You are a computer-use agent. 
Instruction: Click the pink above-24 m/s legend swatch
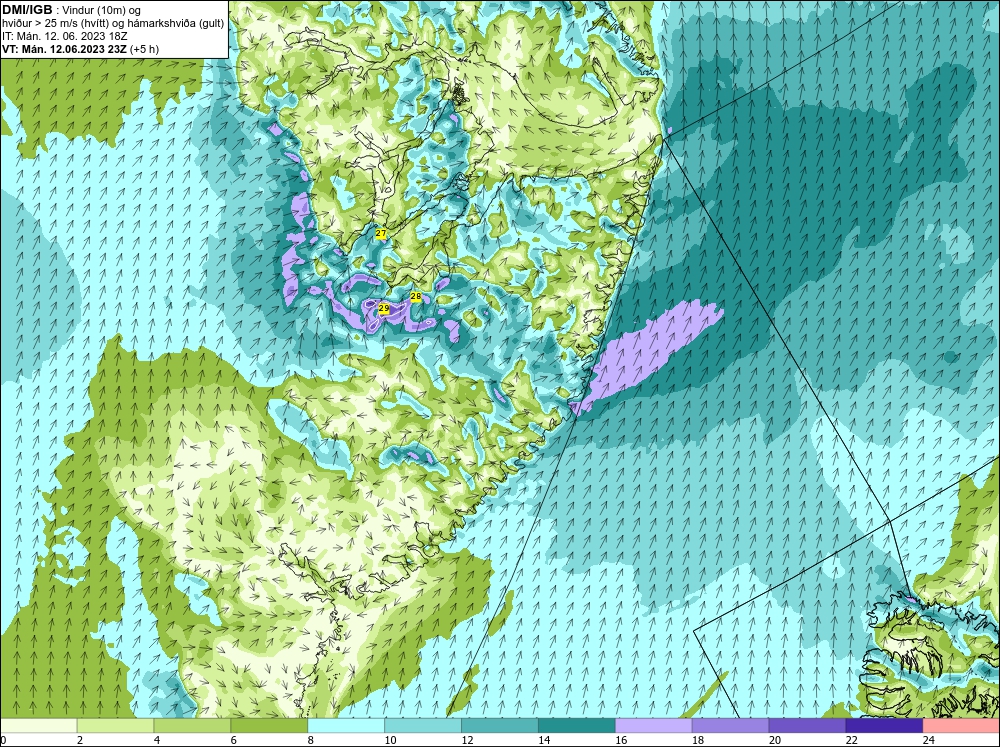[x=961, y=726]
